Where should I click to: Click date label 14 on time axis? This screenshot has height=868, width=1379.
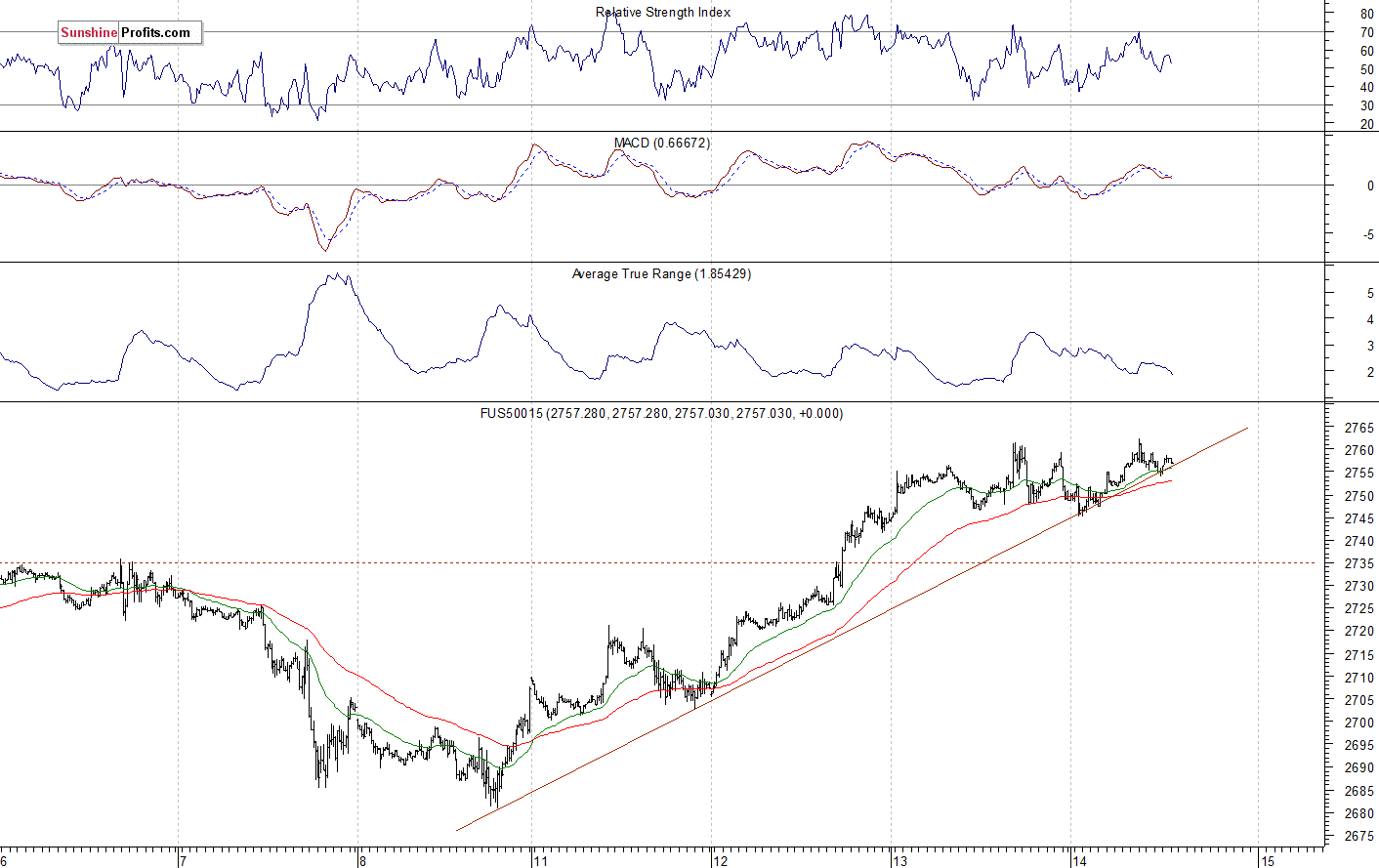[1079, 861]
